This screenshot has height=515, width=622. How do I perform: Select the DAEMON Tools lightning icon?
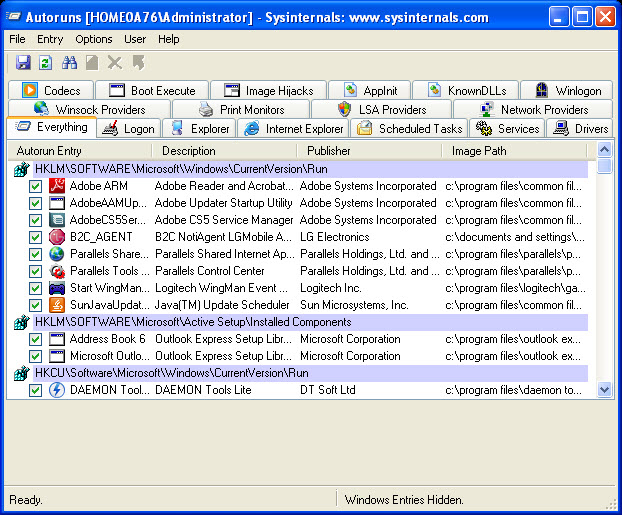[57, 390]
